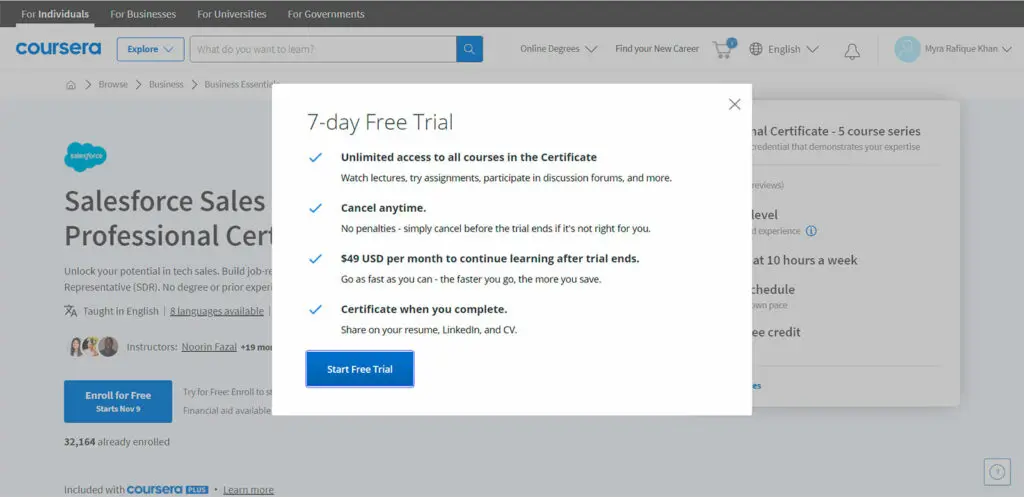The image size is (1024, 497).
Task: Click 'Cancel anytime.' text
Action: click(x=383, y=208)
